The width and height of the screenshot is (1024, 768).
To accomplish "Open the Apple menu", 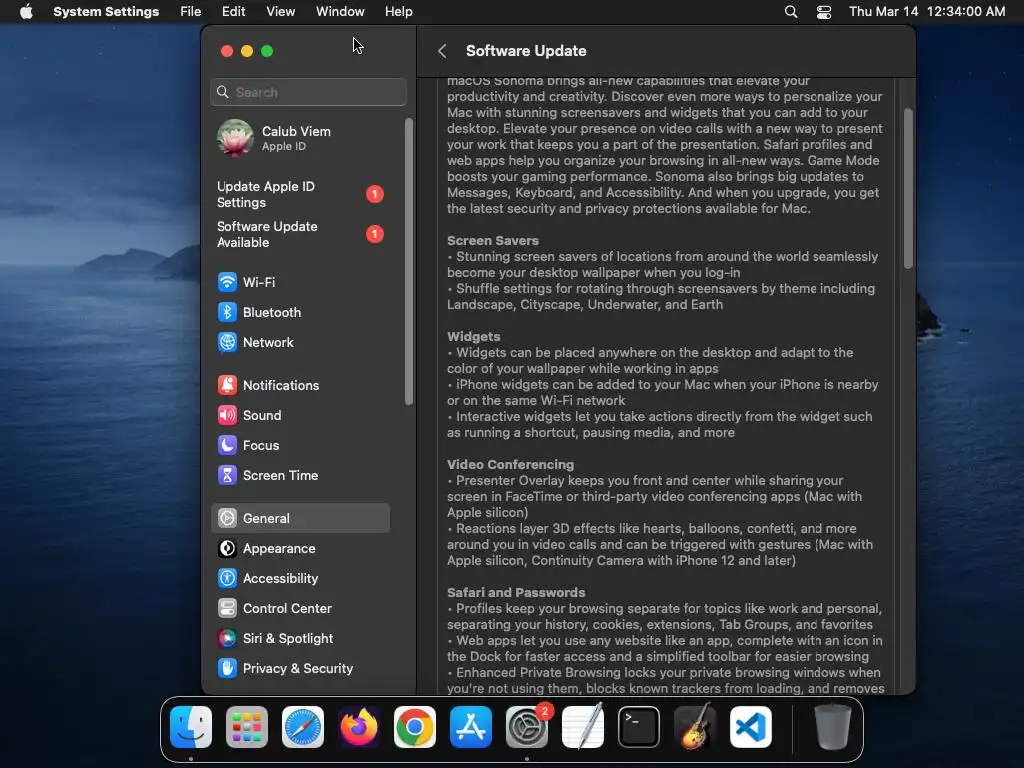I will point(26,12).
